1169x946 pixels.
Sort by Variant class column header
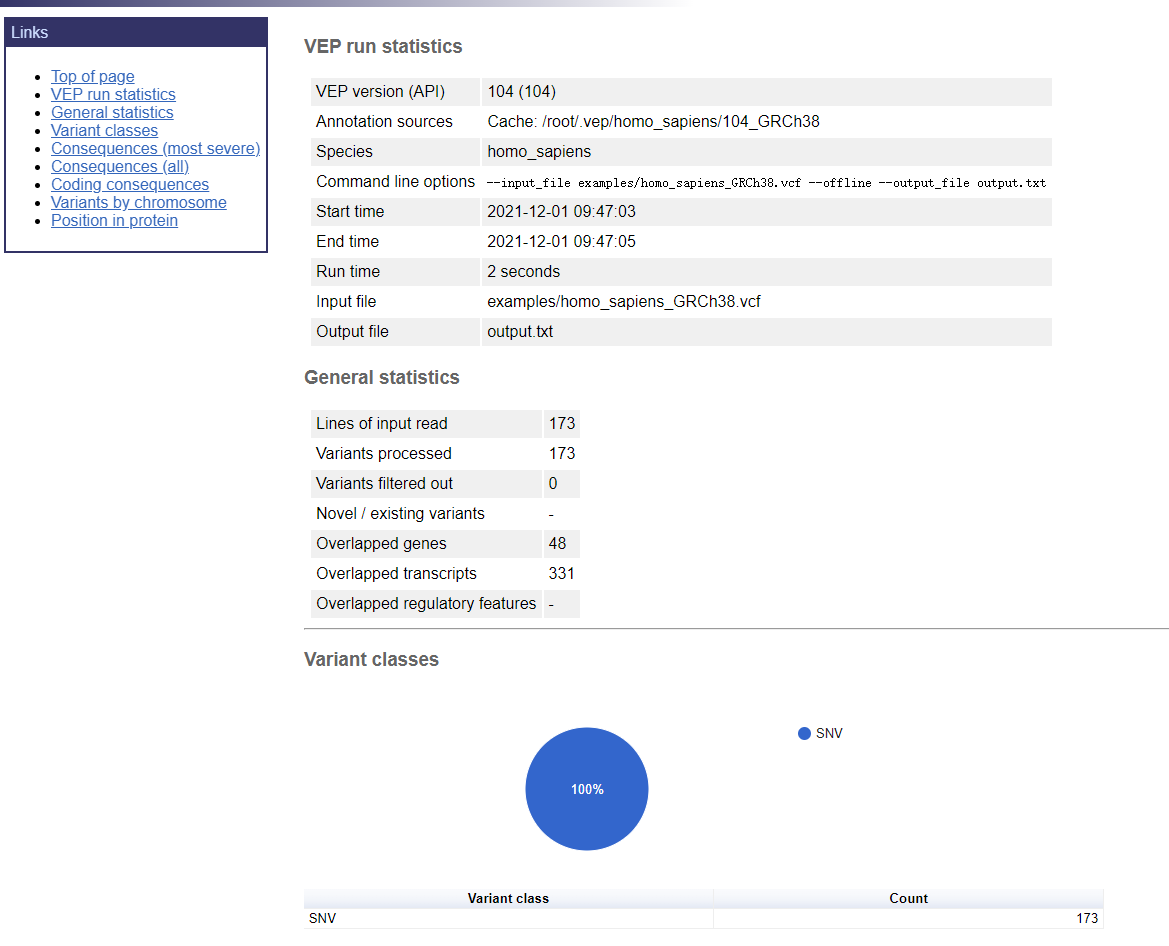point(508,898)
